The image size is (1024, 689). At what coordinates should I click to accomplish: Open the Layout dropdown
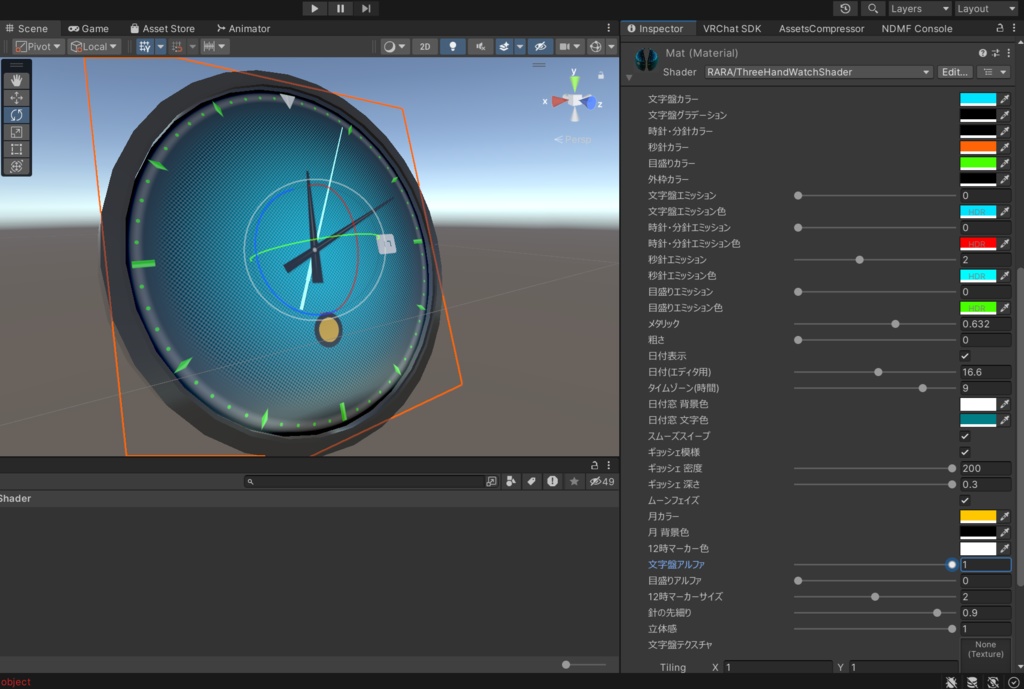(x=985, y=8)
